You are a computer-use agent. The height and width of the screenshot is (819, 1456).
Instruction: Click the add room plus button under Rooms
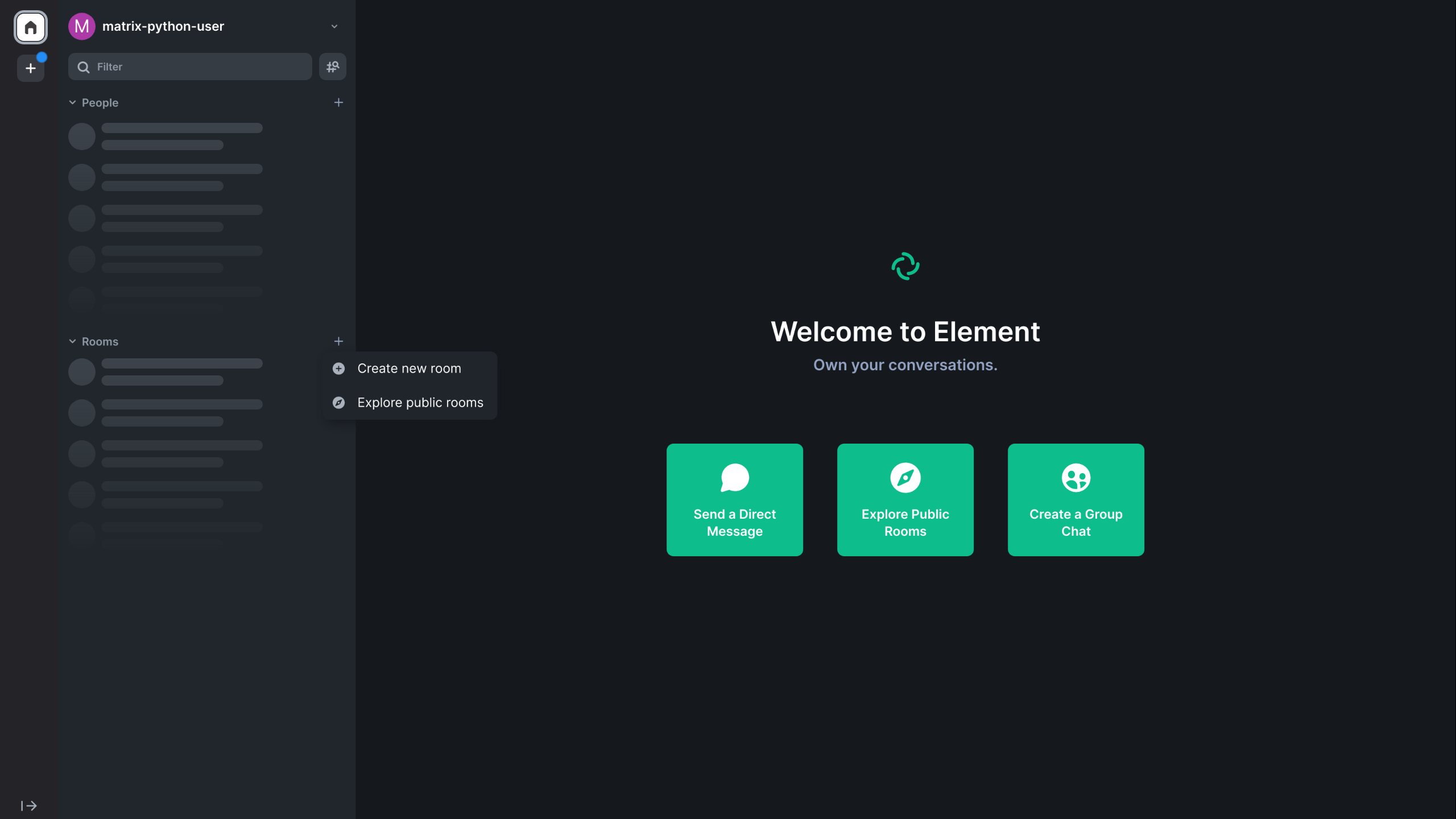click(x=338, y=341)
